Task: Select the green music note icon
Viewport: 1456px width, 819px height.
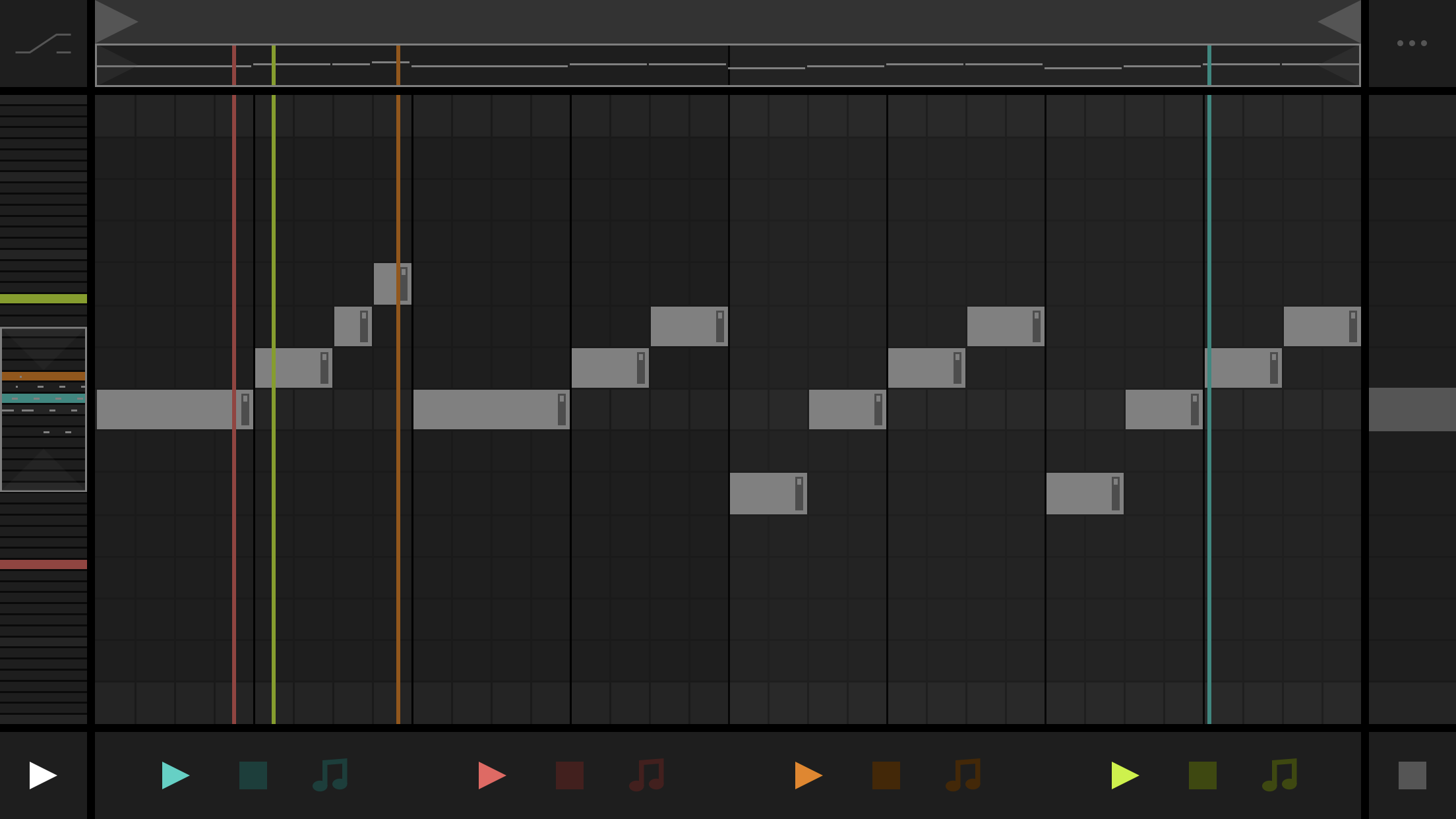Action: (x=1280, y=775)
